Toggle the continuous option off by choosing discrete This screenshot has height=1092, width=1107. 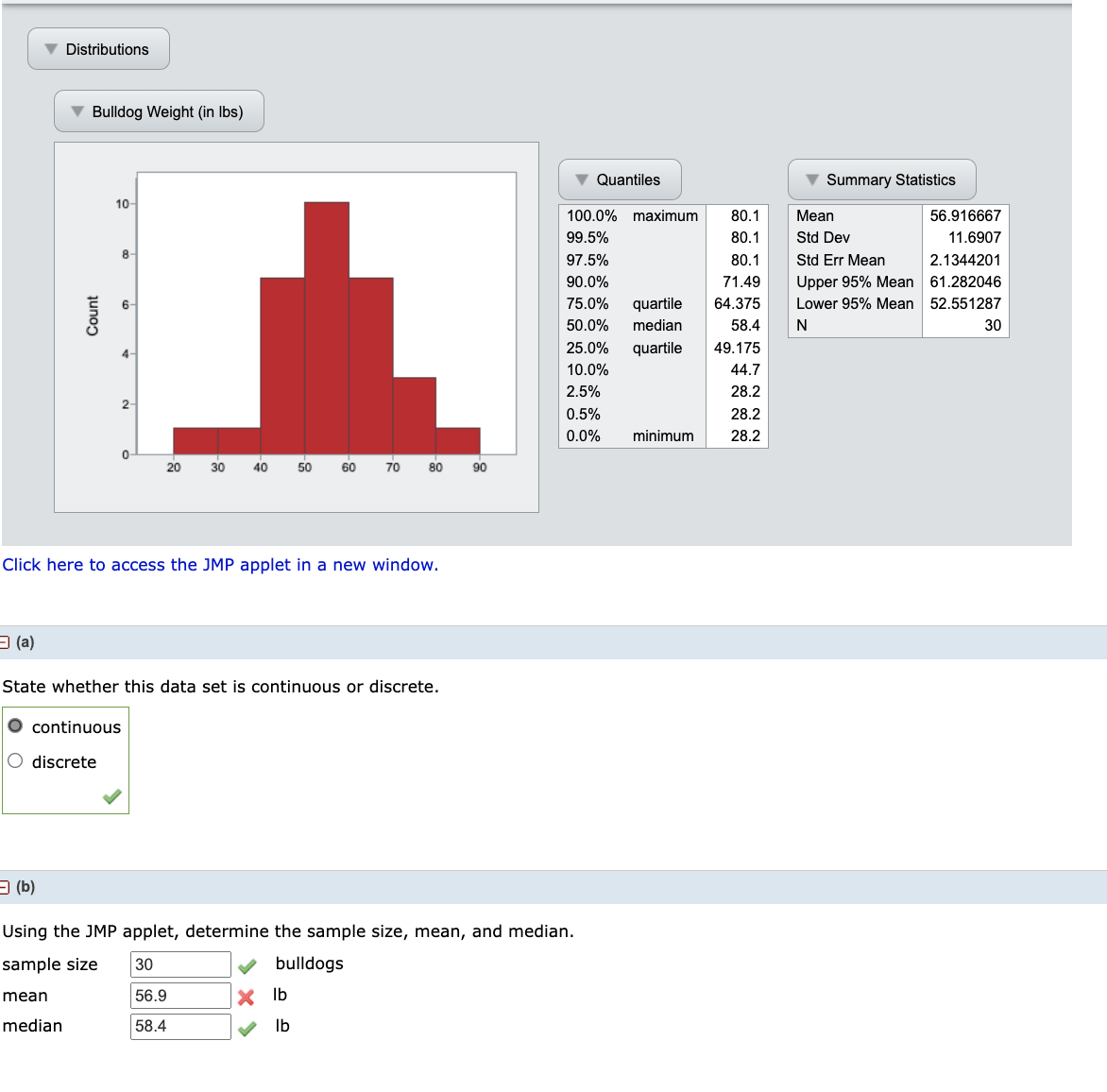tap(15, 759)
